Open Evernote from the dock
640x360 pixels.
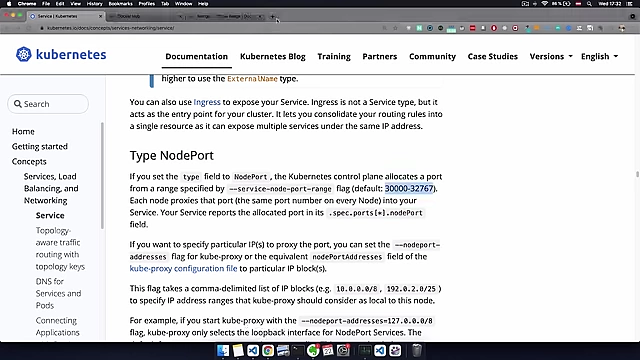coord(313,351)
